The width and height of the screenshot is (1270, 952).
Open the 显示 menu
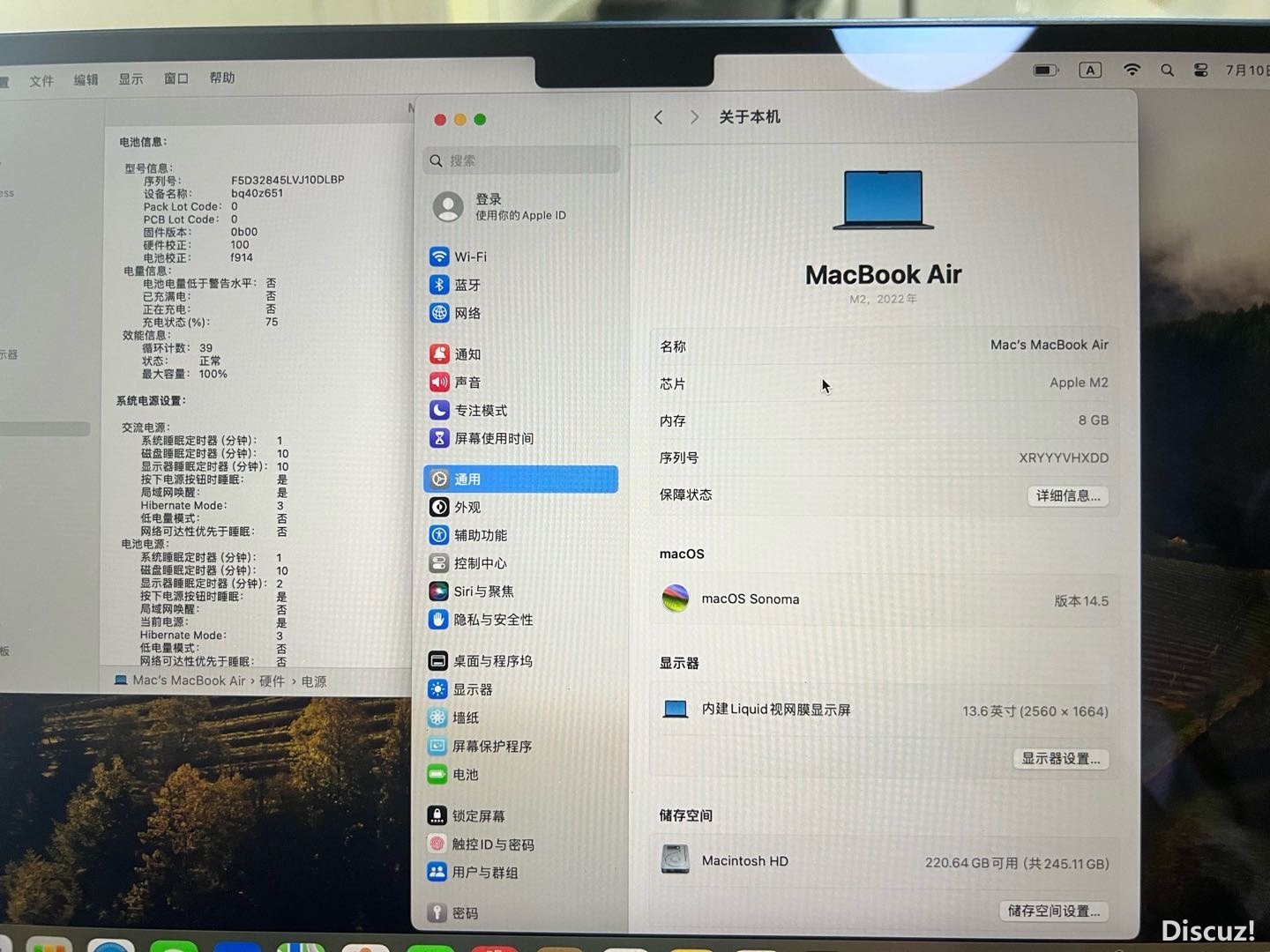(131, 79)
